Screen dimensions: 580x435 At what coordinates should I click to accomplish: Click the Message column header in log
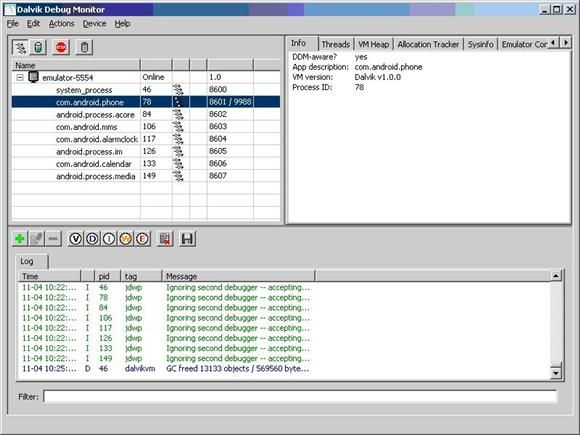[x=239, y=276]
